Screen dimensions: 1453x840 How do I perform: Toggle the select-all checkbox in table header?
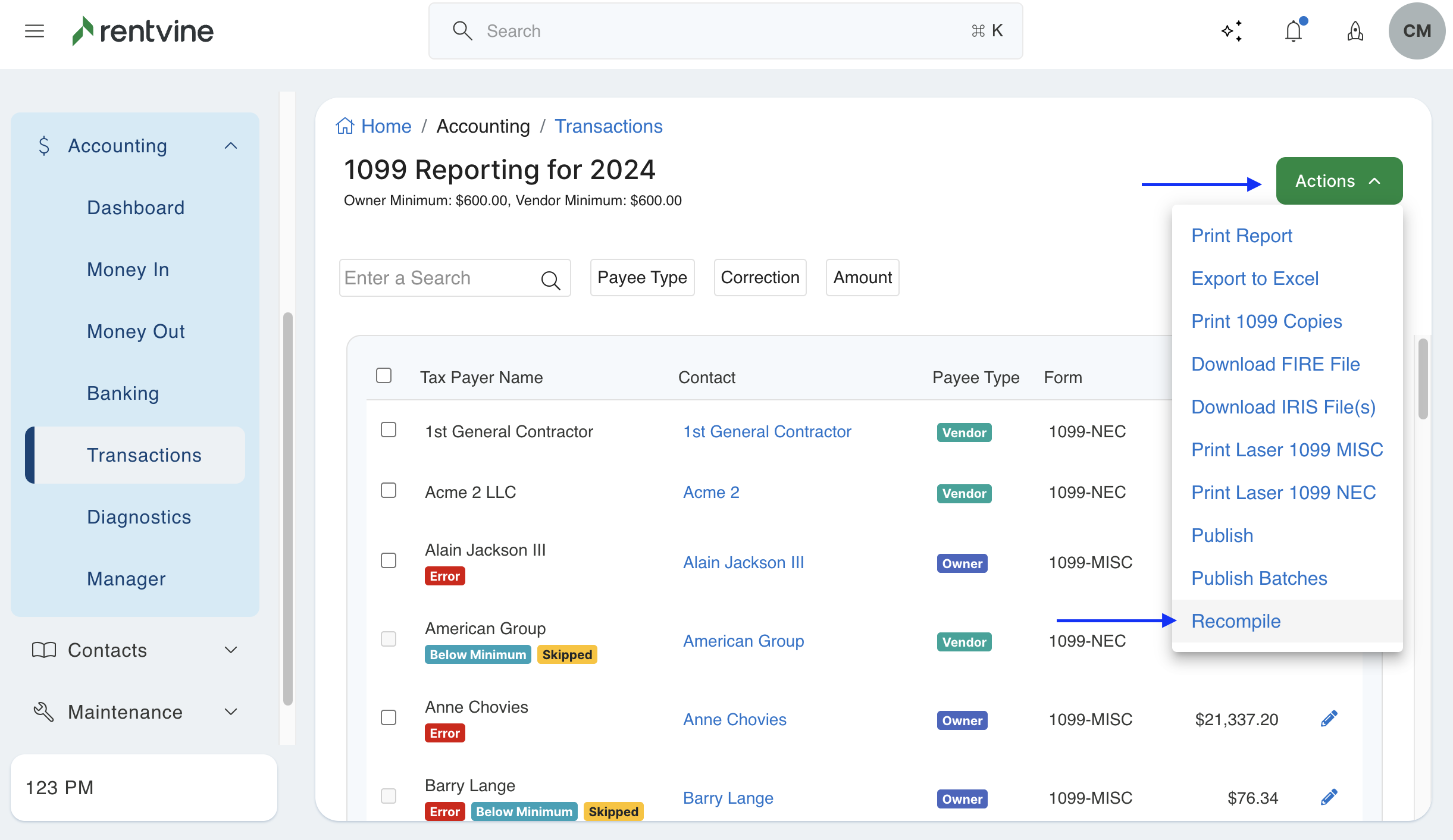pyautogui.click(x=384, y=376)
